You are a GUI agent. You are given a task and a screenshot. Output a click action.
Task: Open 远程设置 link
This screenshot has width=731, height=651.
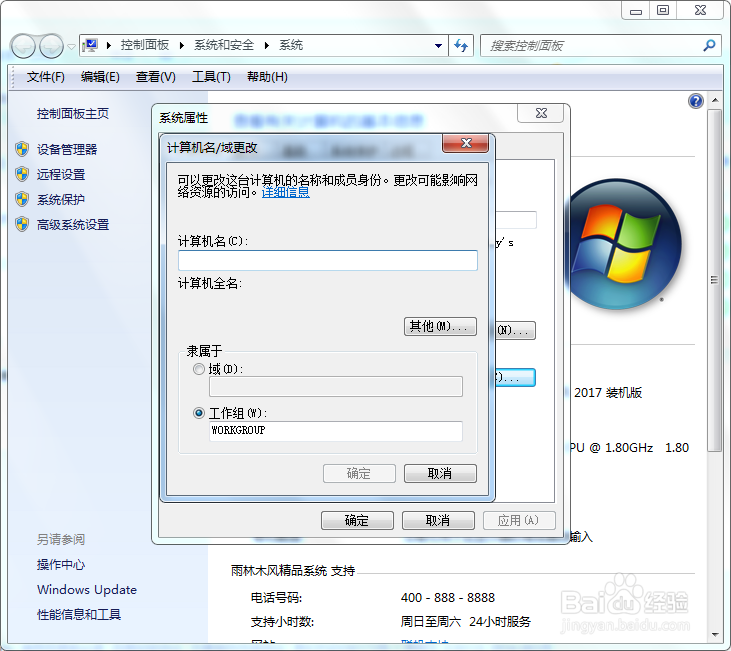tap(61, 175)
